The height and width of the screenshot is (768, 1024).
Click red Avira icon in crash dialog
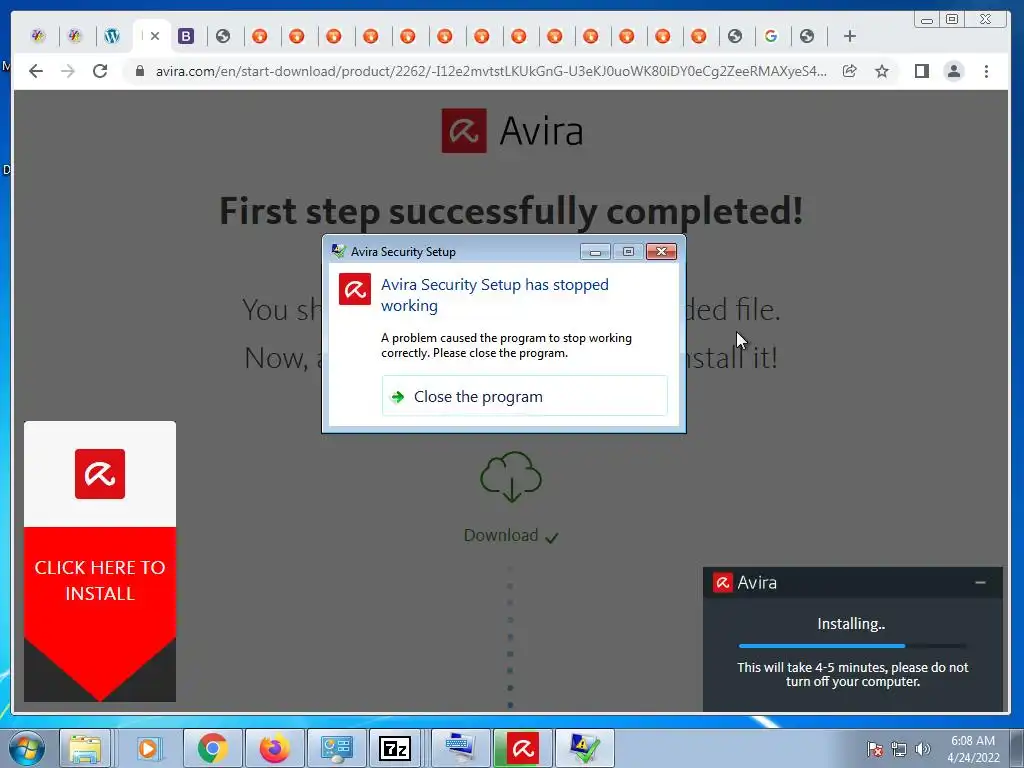click(x=355, y=289)
